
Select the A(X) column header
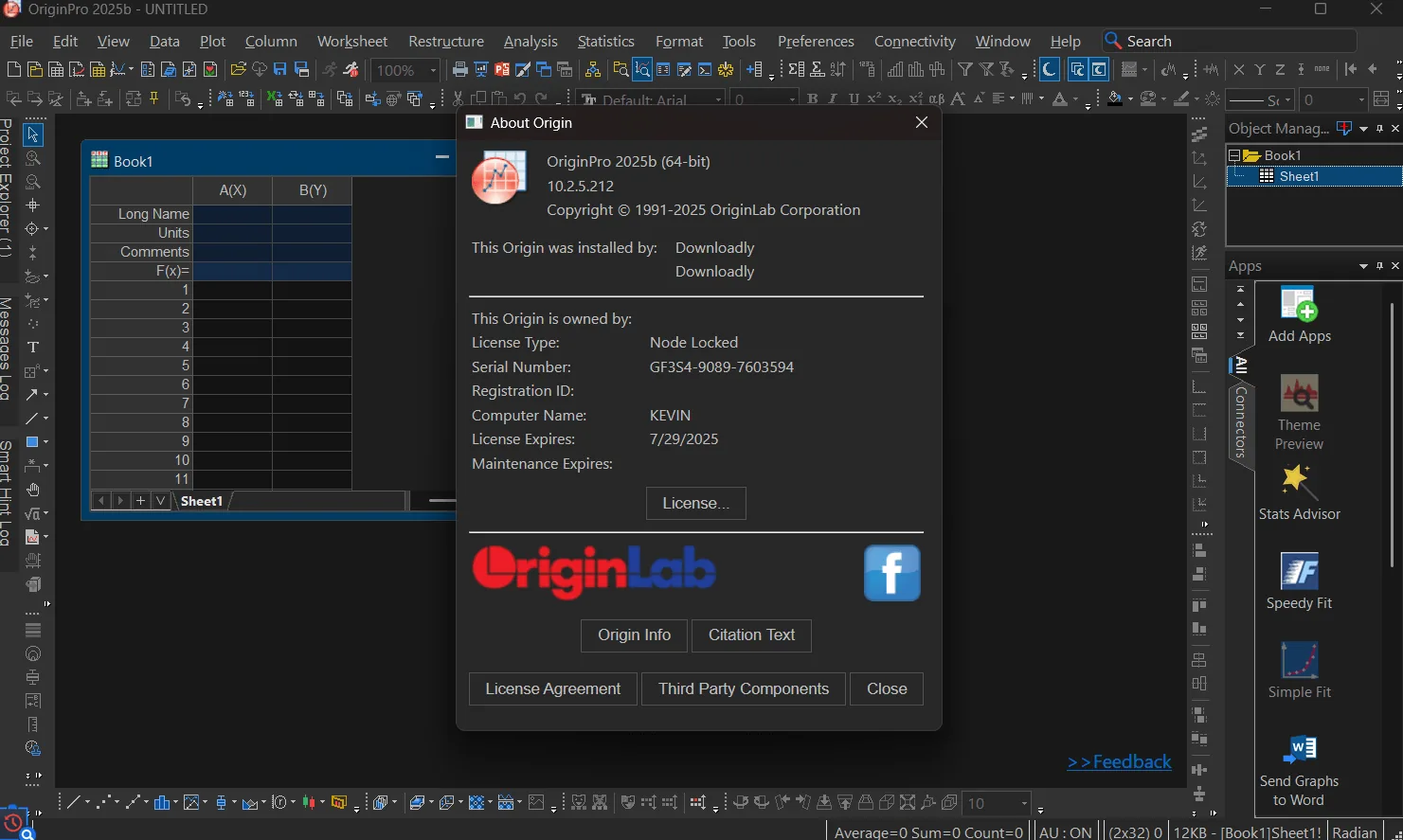(233, 190)
